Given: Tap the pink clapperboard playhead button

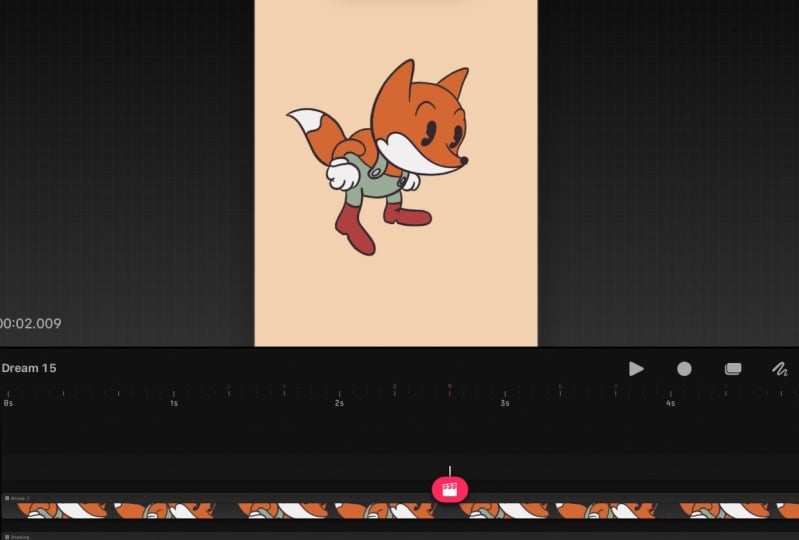Looking at the screenshot, I should (450, 489).
